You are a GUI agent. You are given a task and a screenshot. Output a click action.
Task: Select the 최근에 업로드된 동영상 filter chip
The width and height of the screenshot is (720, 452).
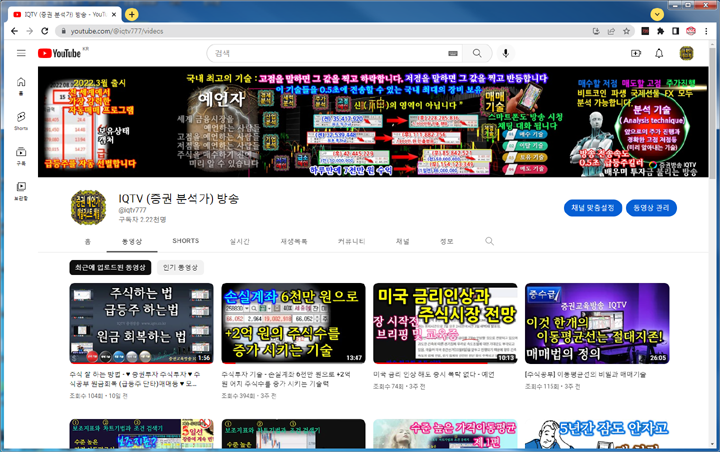point(110,267)
